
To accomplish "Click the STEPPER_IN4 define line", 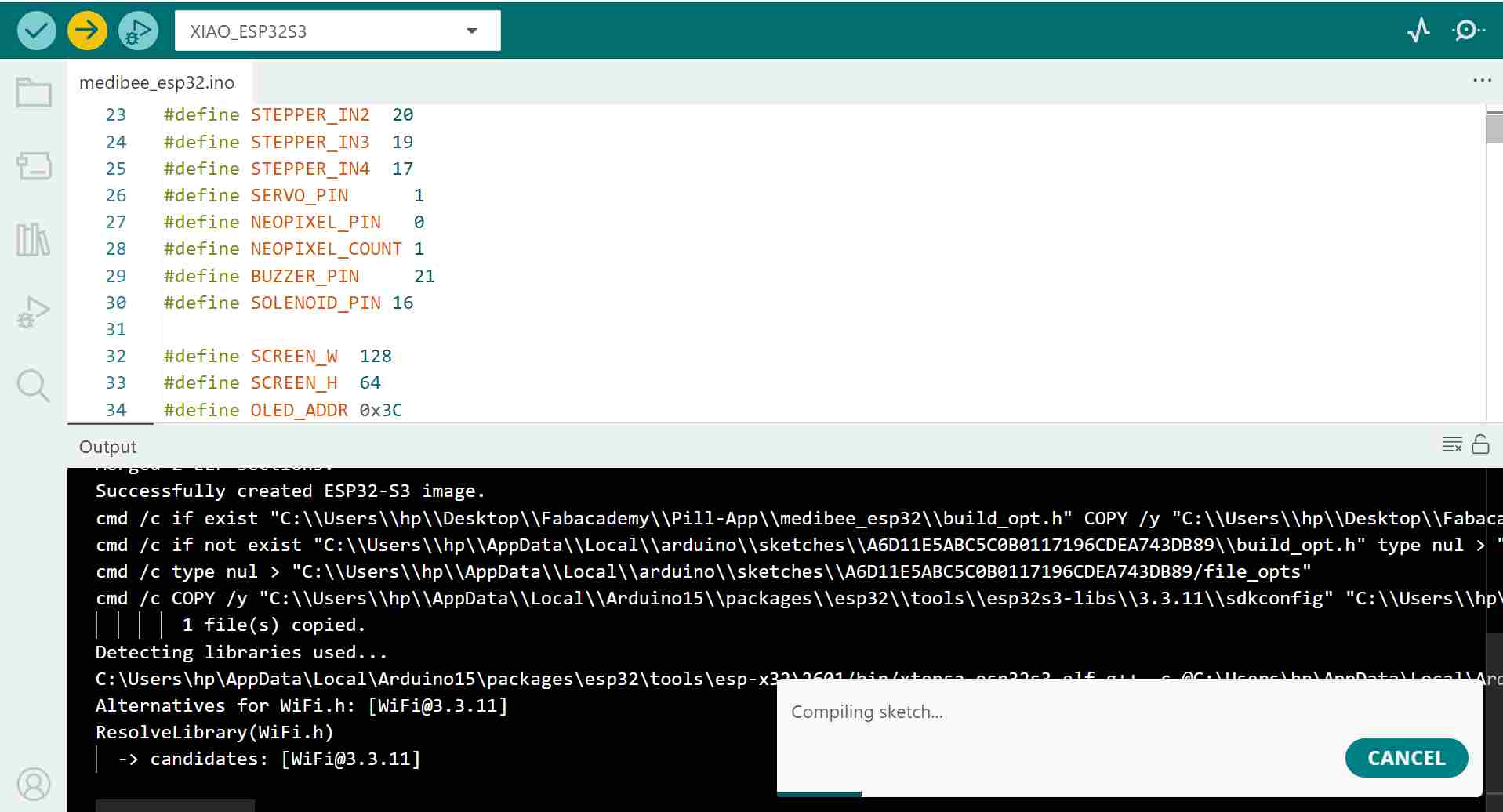I will pyautogui.click(x=289, y=169).
